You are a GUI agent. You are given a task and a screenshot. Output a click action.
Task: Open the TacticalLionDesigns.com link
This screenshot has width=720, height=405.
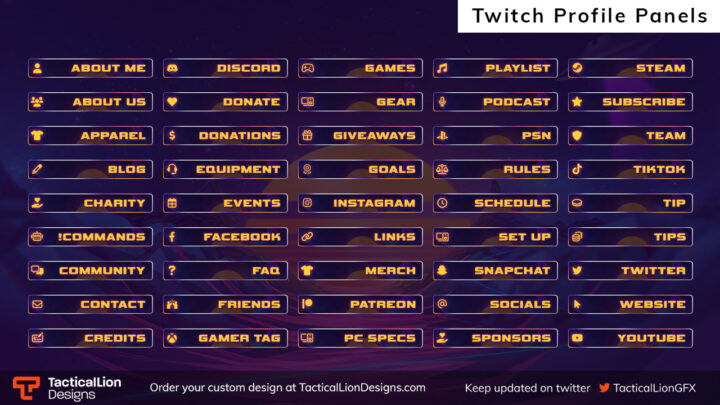point(362,388)
